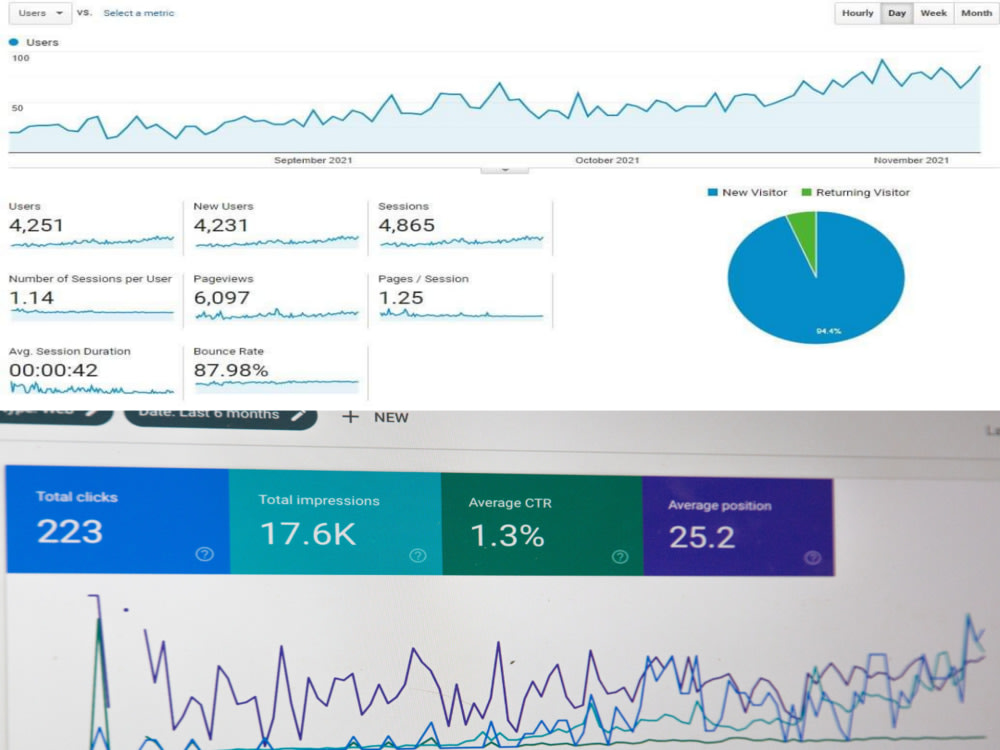Click the Users legend dot above chart
The width and height of the screenshot is (1000, 750).
(13, 42)
